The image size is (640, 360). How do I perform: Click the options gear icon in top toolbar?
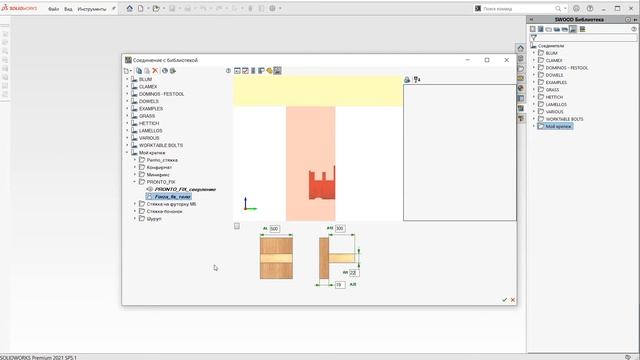tap(272, 8)
